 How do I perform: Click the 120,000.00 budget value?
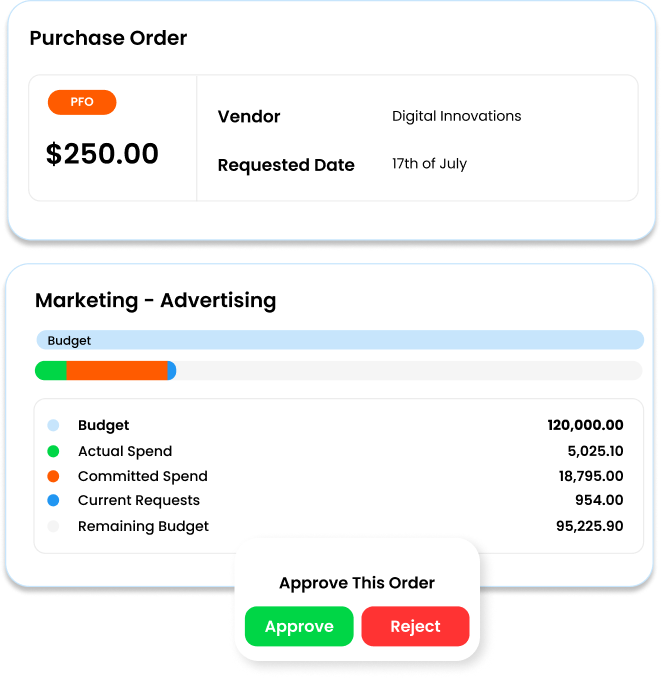(585, 425)
